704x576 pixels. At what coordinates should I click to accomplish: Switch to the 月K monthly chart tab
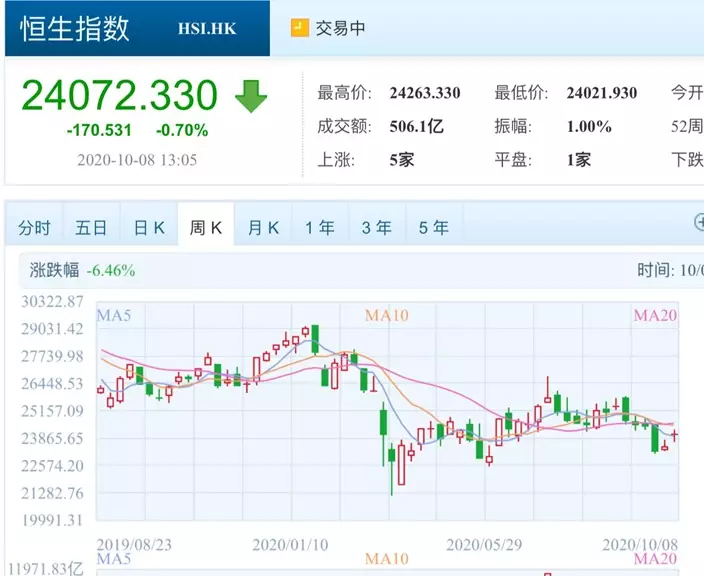(x=263, y=228)
